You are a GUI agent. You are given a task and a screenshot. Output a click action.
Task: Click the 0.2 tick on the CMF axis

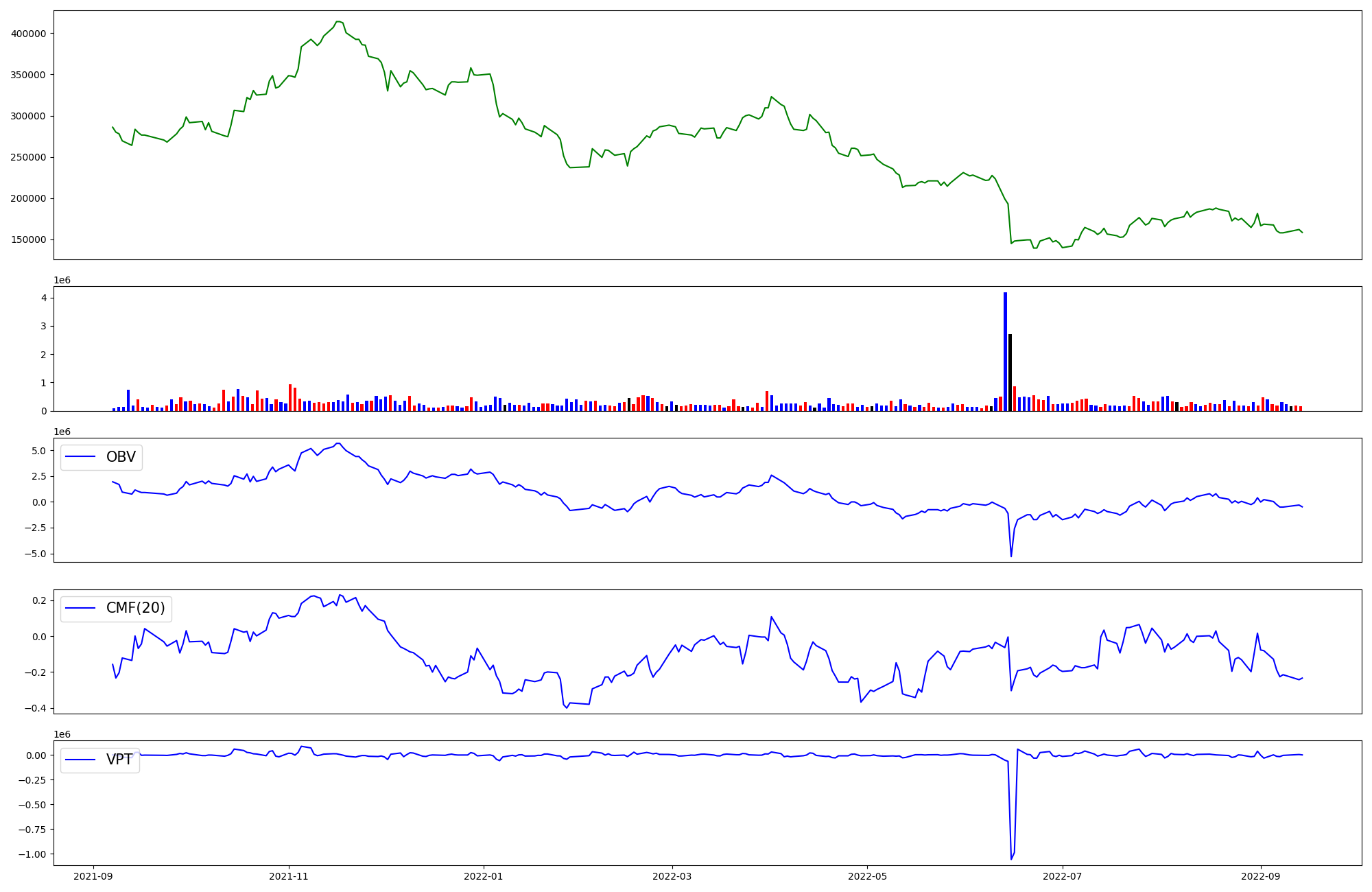(39, 600)
